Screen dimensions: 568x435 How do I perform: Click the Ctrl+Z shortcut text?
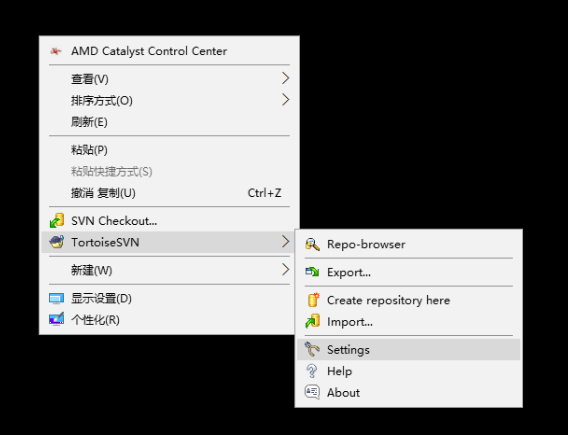click(x=264, y=193)
